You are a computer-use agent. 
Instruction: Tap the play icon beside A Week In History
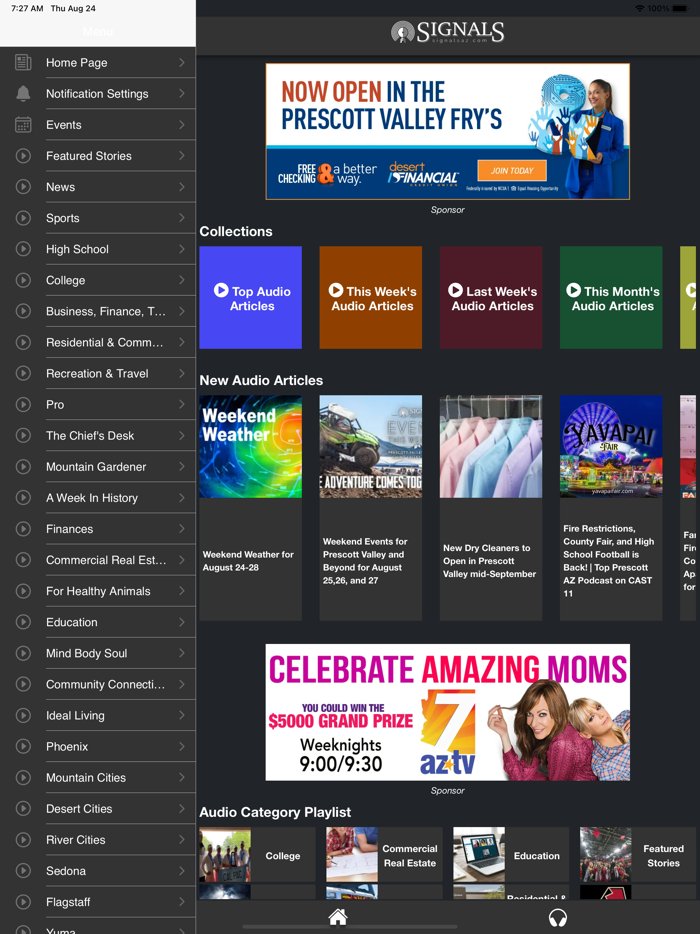coord(23,497)
